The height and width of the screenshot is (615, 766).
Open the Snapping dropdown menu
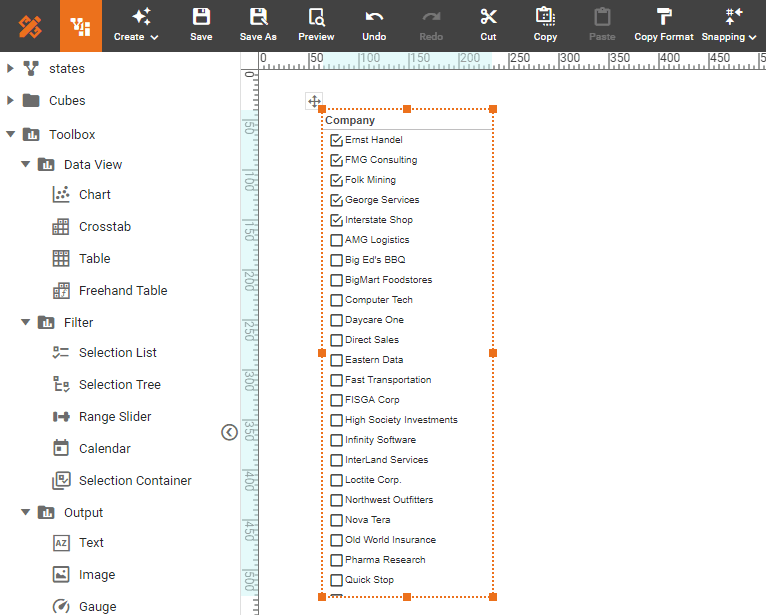730,26
